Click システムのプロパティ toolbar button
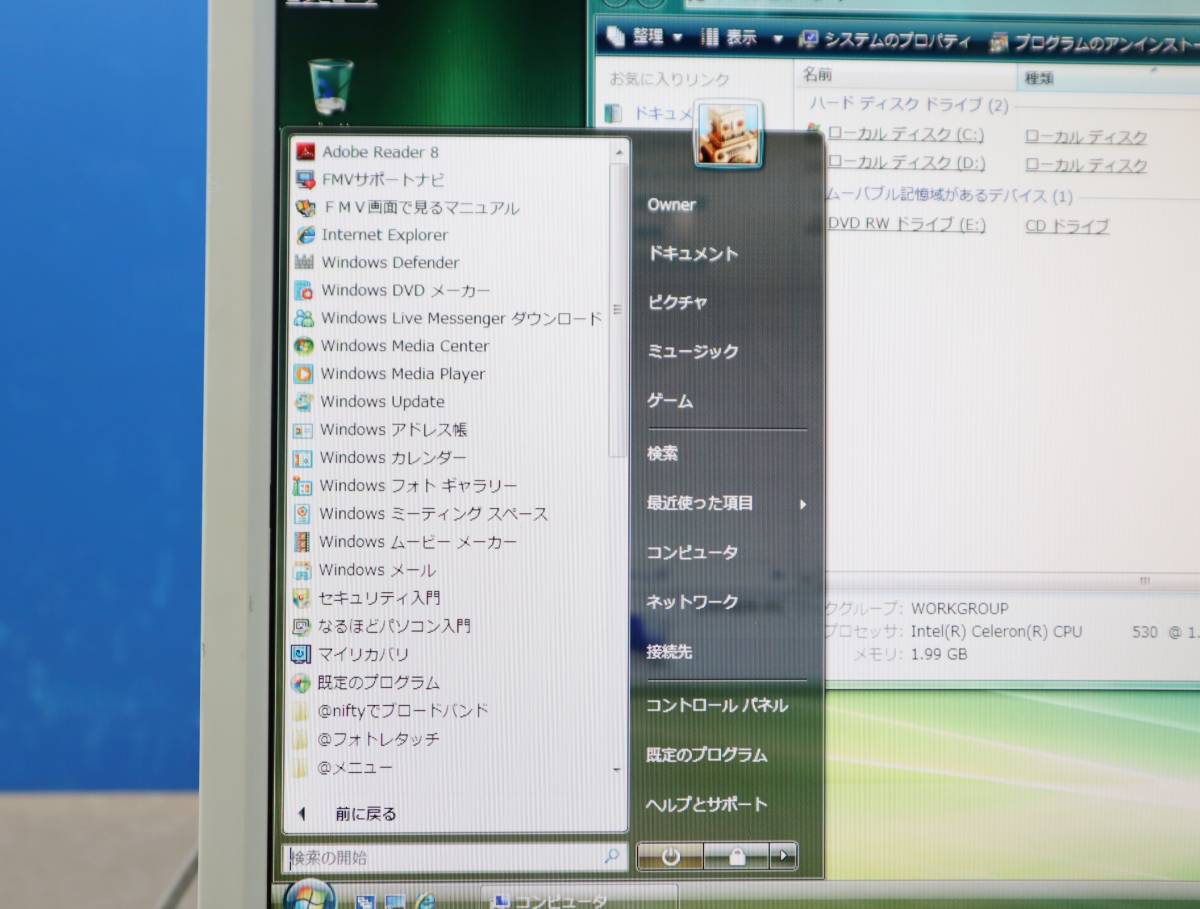Viewport: 1200px width, 909px height. pos(885,40)
